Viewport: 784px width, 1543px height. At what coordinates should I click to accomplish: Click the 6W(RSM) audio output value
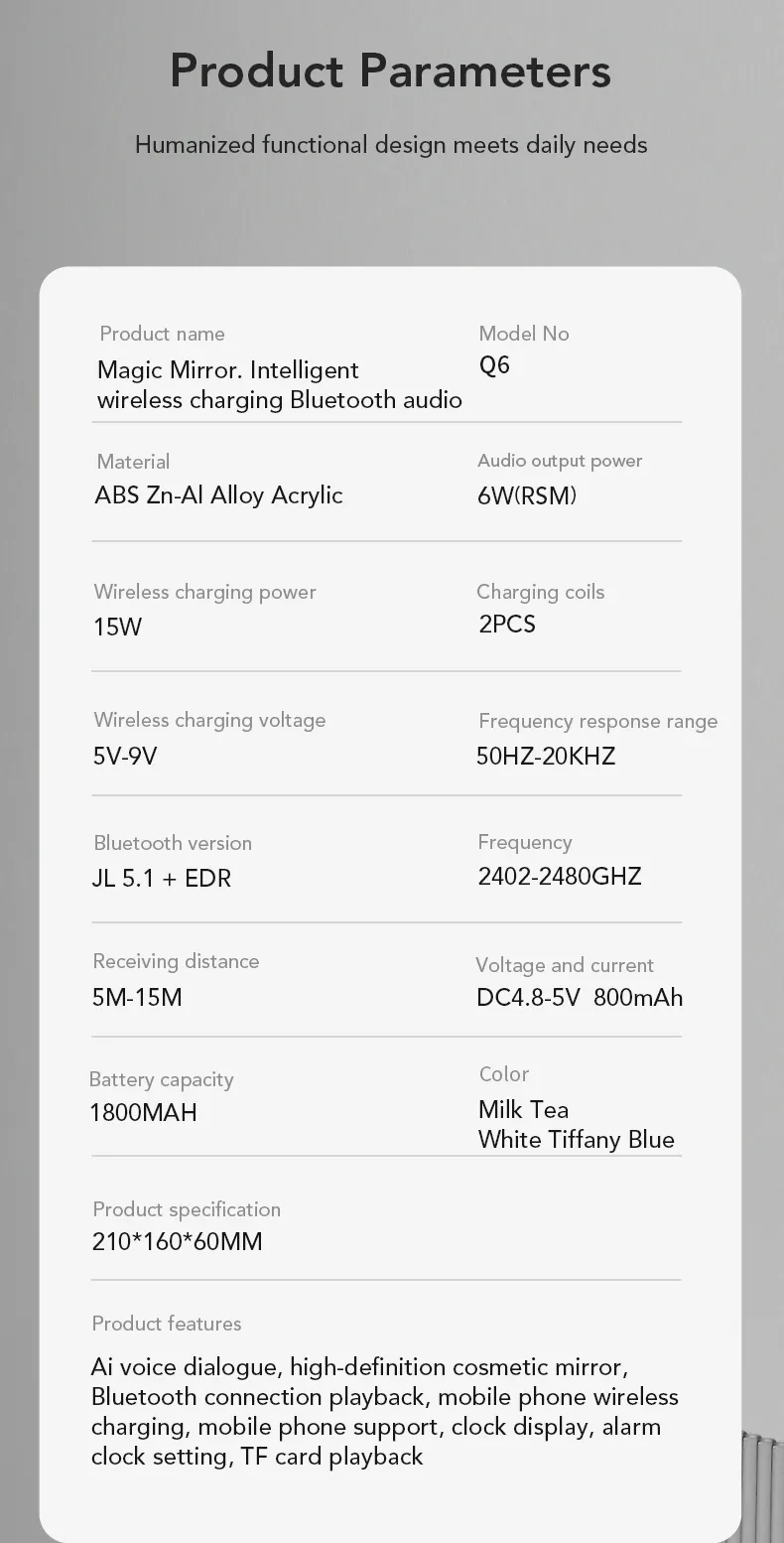526,495
